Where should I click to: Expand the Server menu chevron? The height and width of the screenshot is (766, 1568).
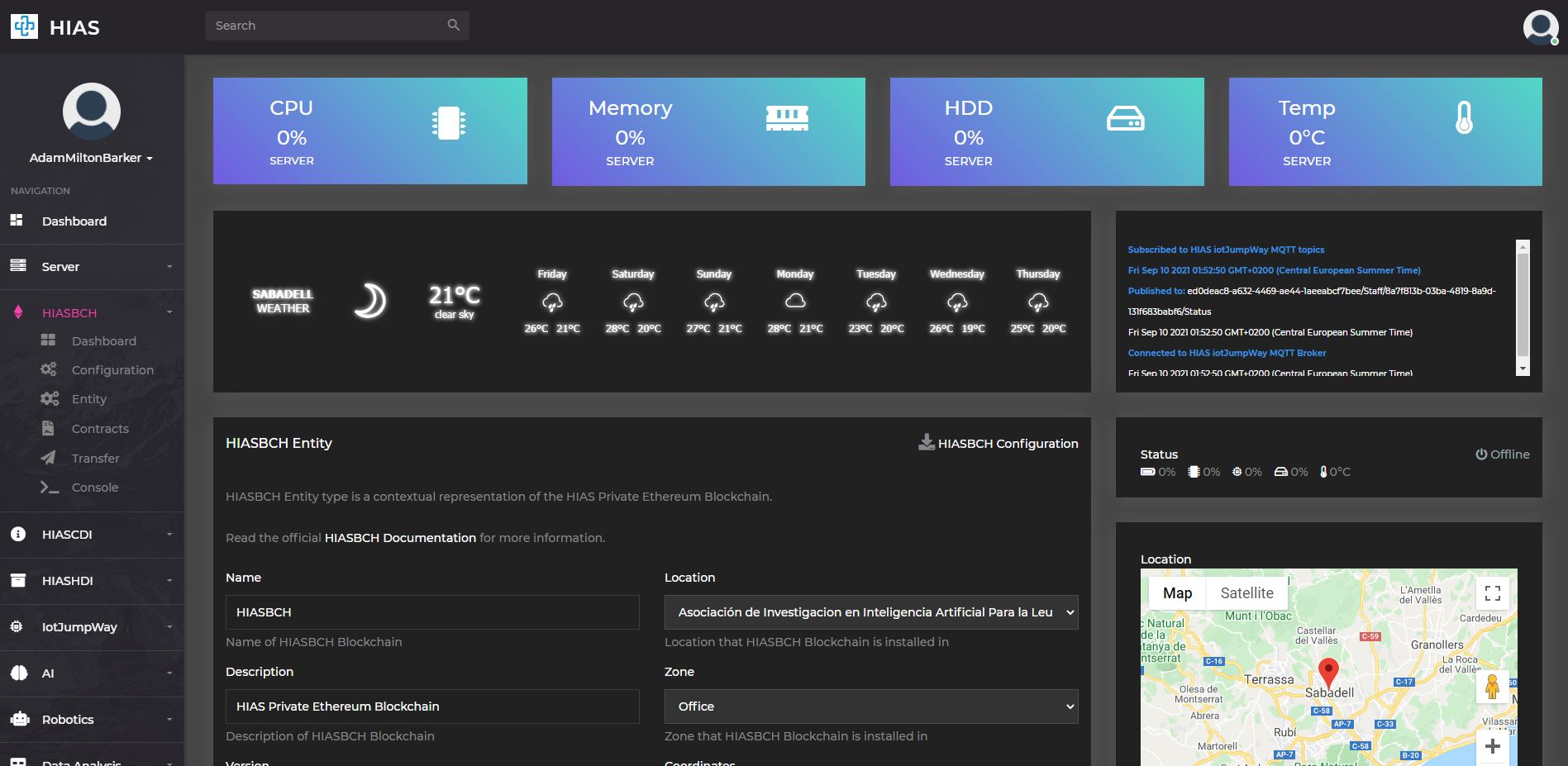(x=169, y=267)
